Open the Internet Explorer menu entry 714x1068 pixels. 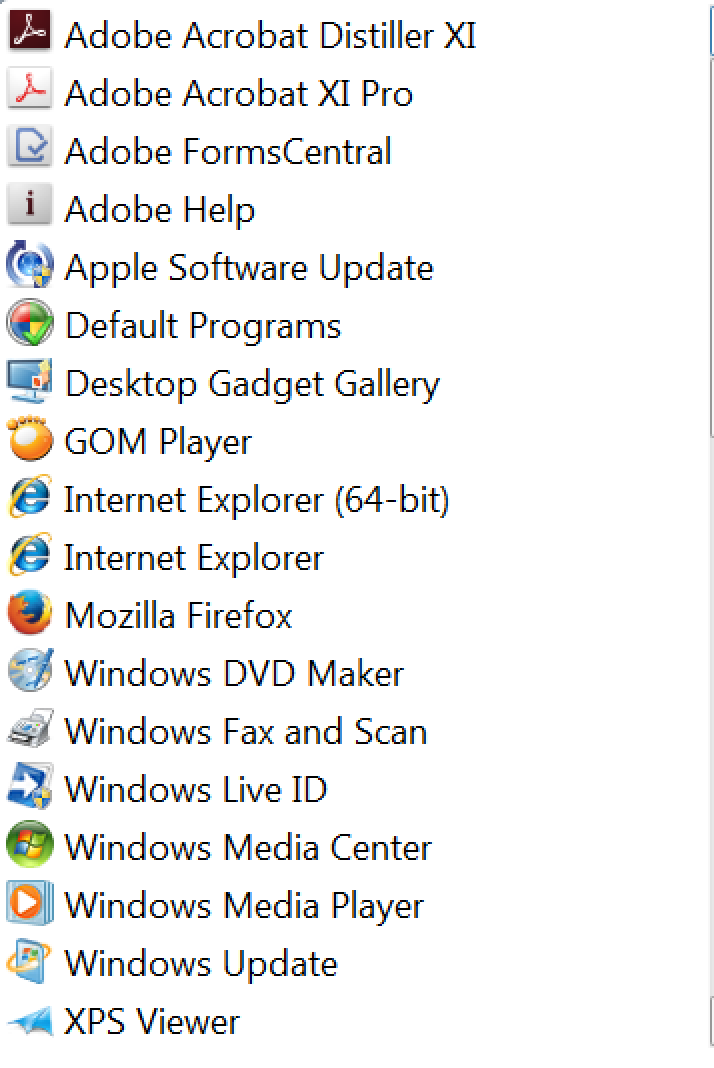[193, 557]
